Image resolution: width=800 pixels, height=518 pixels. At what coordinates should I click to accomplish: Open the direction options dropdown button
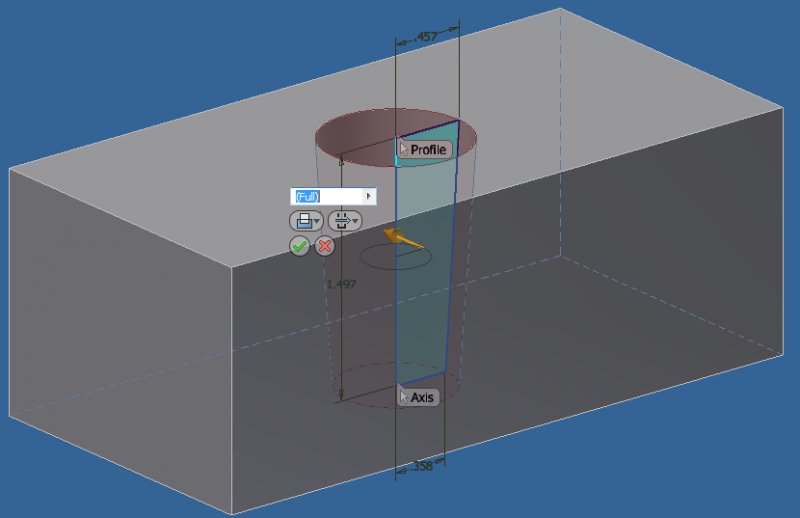pyautogui.click(x=345, y=221)
